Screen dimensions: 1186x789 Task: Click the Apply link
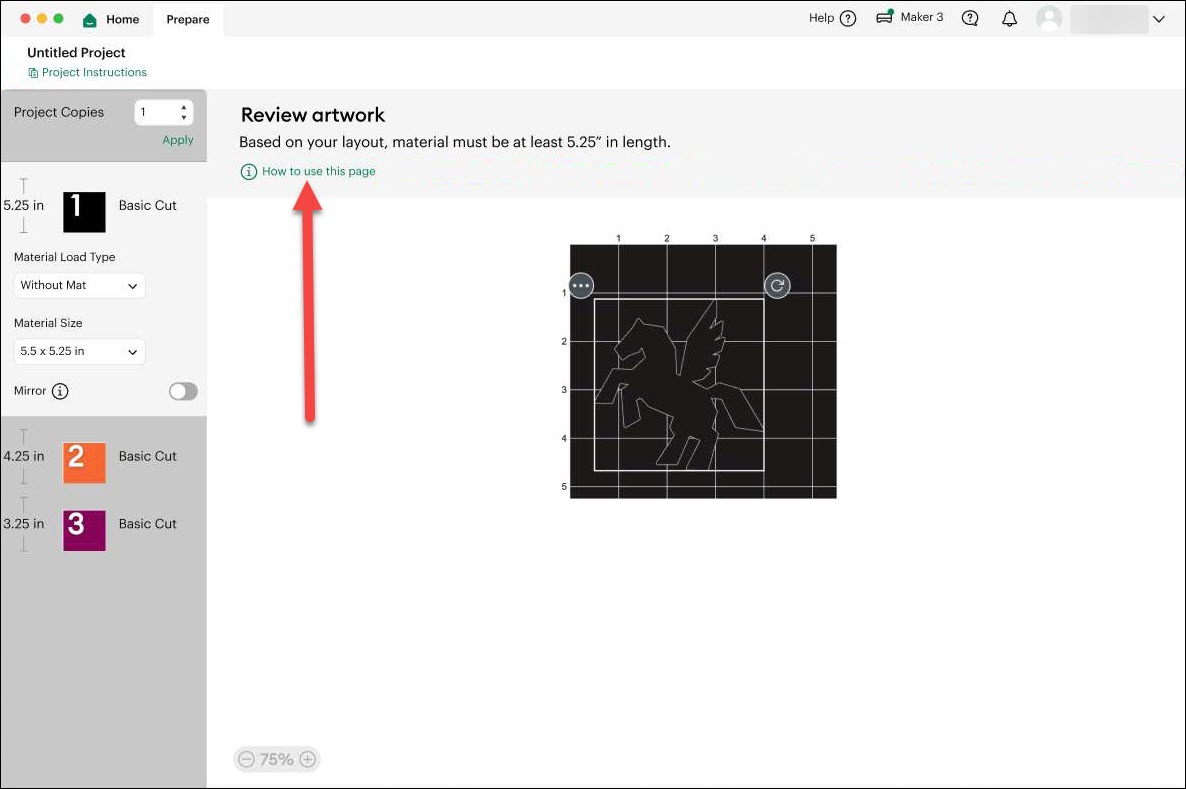coord(178,140)
